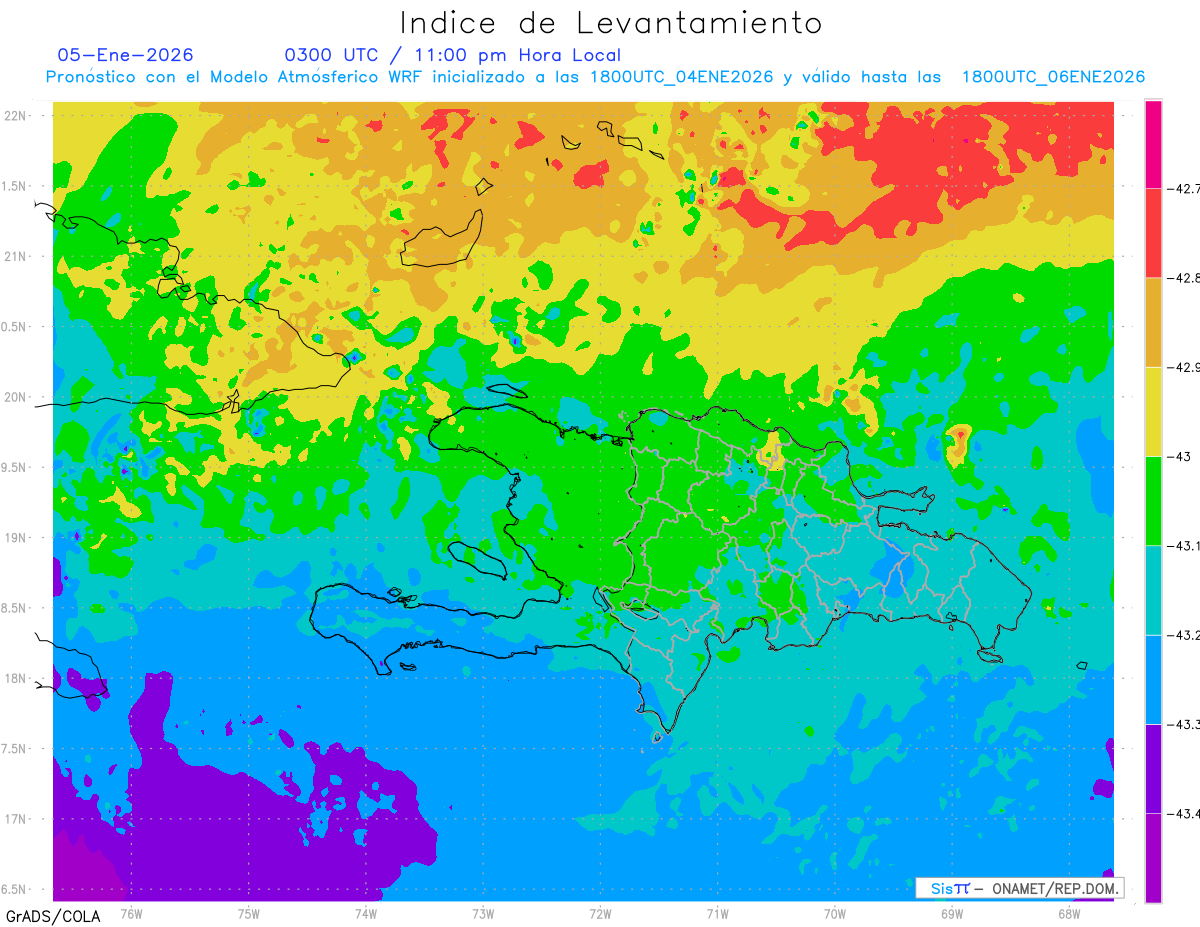Click the '68W' longitude label
Image resolution: width=1200 pixels, height=927 pixels.
click(x=1069, y=914)
